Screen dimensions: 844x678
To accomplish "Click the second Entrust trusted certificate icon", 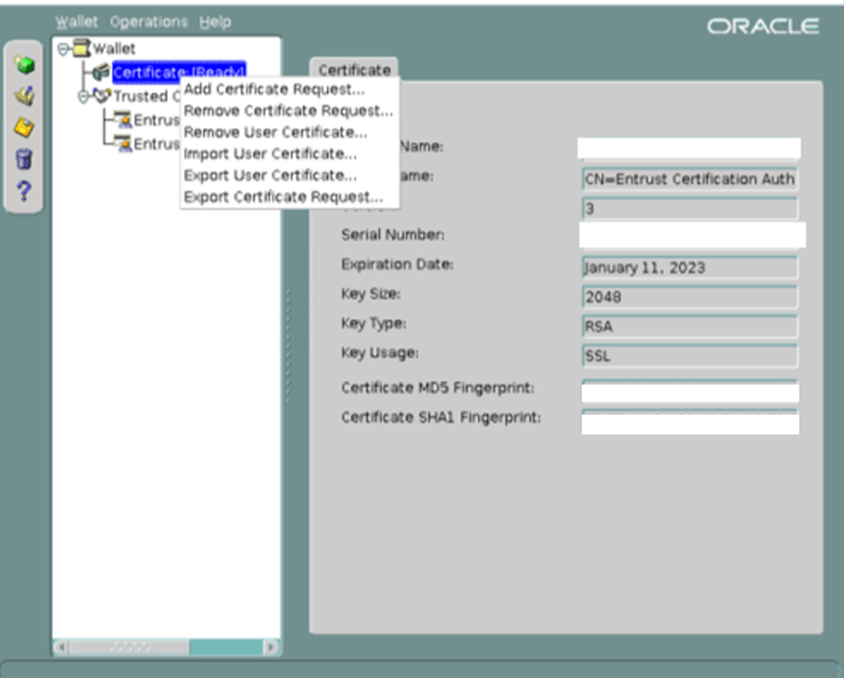I will pos(123,143).
